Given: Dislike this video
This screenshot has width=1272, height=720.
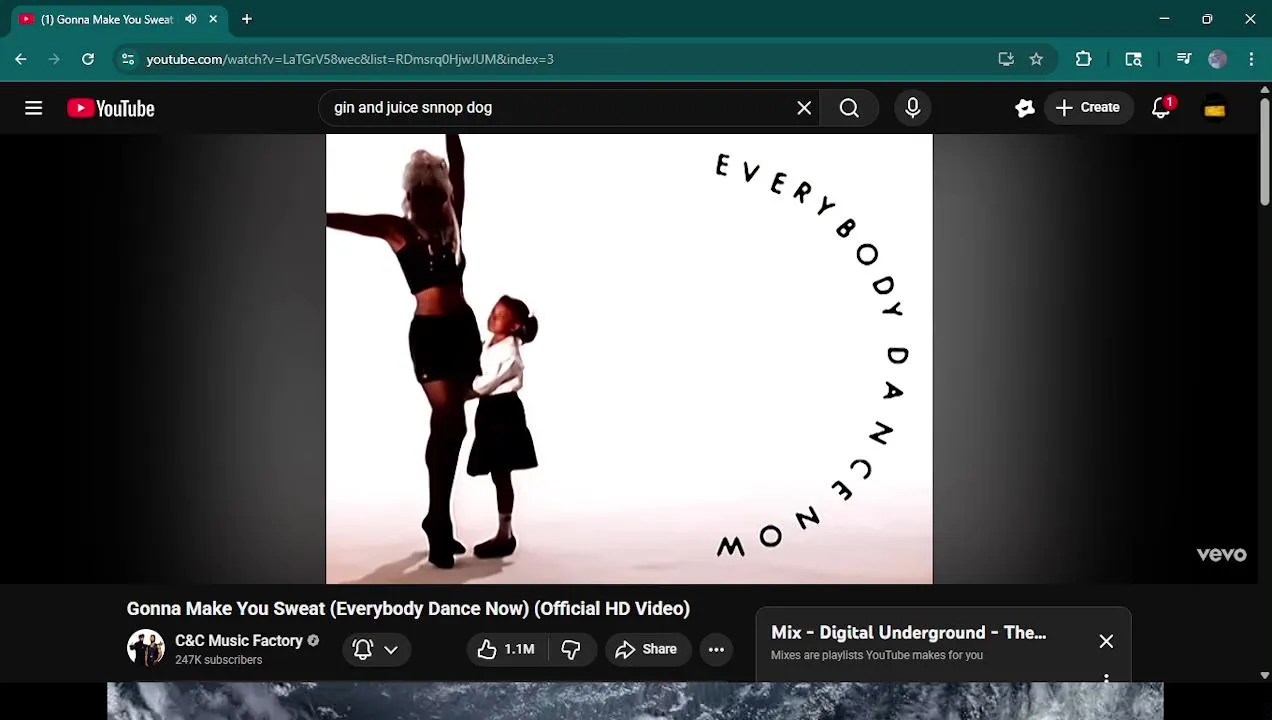Looking at the screenshot, I should click(571, 649).
